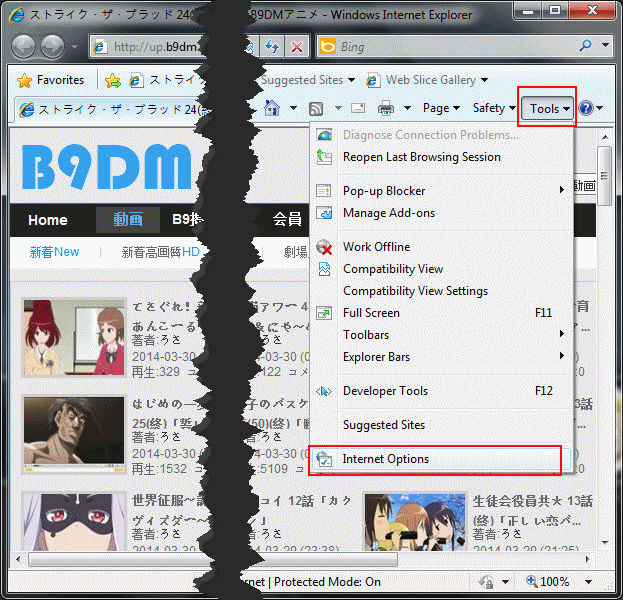Click the scroll right arrow
623x600 pixels.
(x=589, y=559)
